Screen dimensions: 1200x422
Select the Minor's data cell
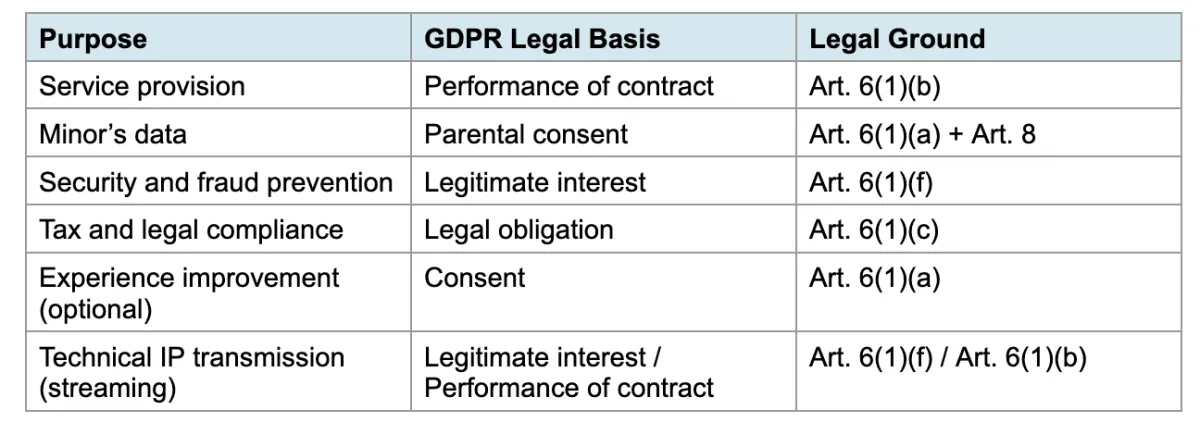pos(218,134)
